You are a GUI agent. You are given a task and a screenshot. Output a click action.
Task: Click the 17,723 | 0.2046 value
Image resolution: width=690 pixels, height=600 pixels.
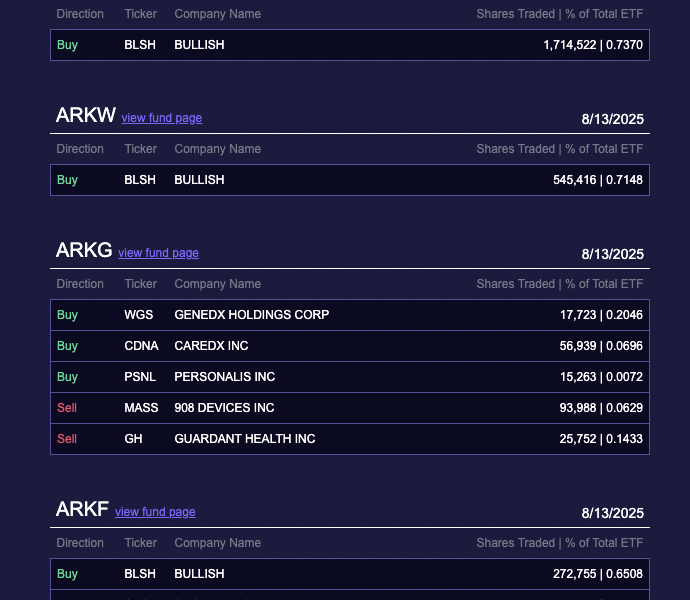[602, 315]
